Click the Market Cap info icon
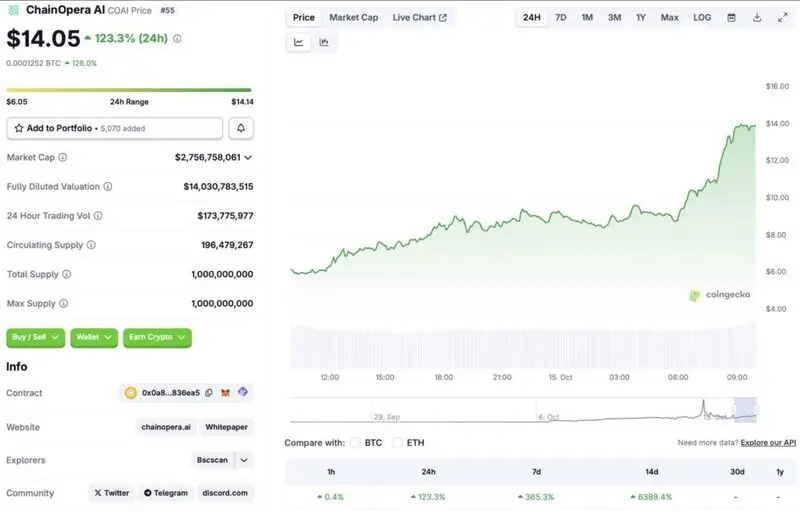 [63, 157]
